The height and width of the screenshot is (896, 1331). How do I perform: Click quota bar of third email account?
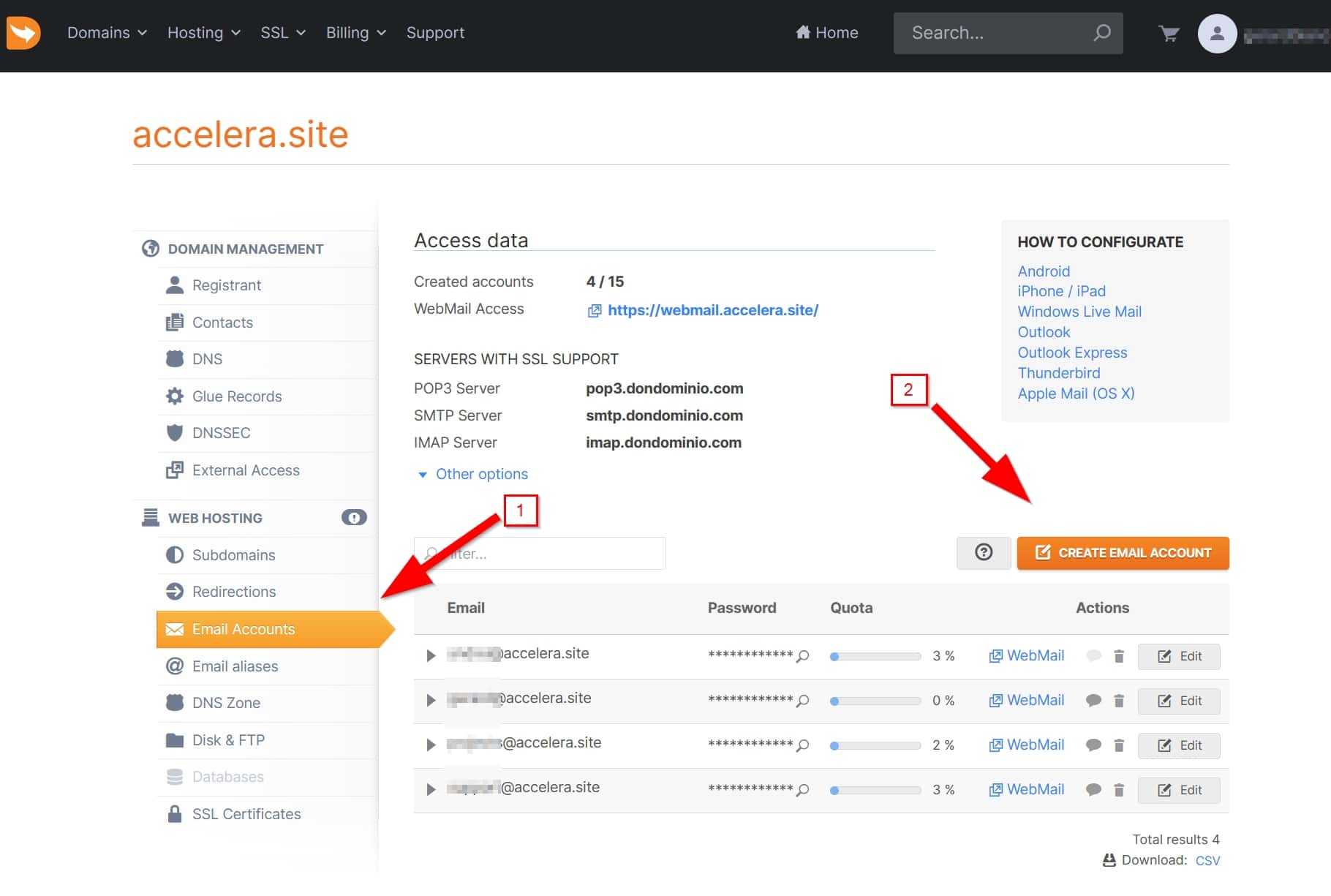[875, 745]
